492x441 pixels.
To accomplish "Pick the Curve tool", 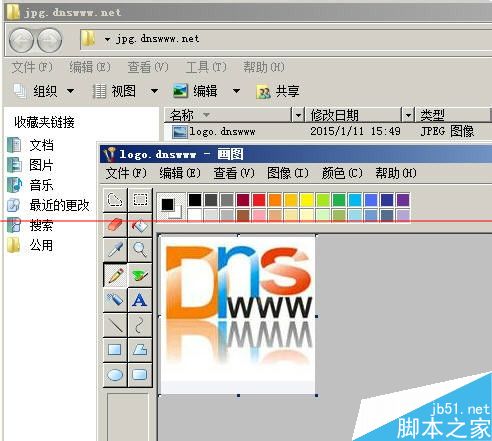I will (x=140, y=325).
